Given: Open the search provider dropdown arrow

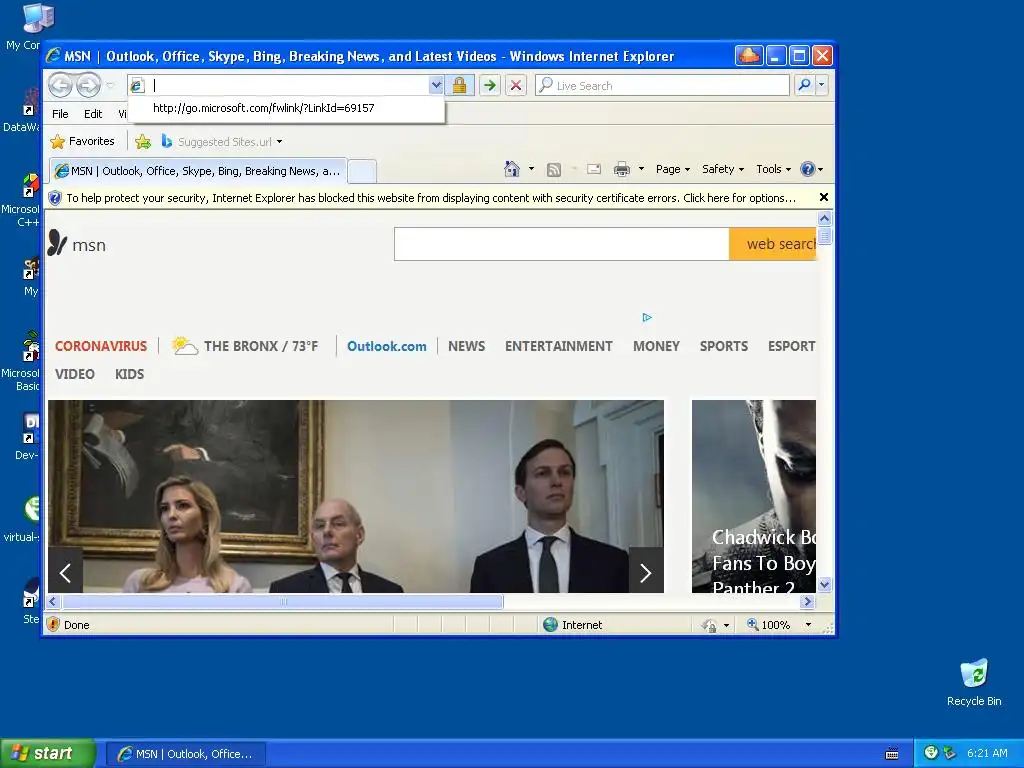Looking at the screenshot, I should click(822, 85).
